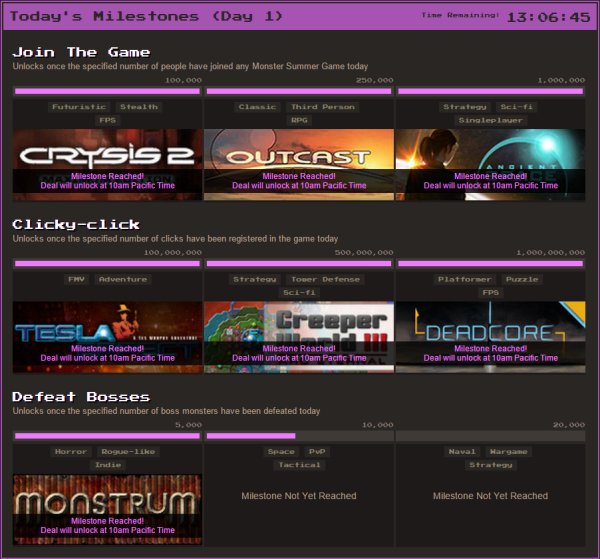Viewport: 600px width, 559px height.
Task: Click the Space tag
Action: pyautogui.click(x=281, y=452)
